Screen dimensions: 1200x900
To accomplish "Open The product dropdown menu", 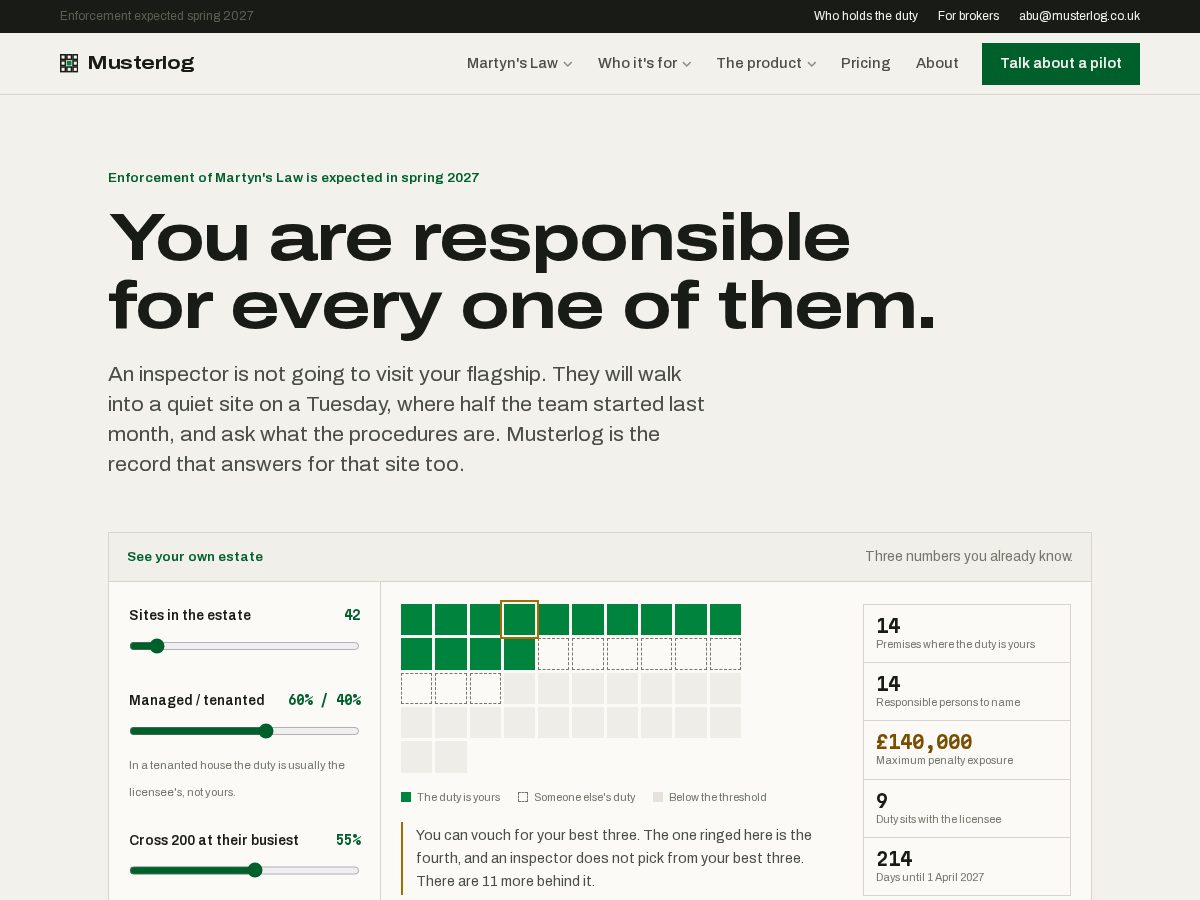I will point(766,63).
